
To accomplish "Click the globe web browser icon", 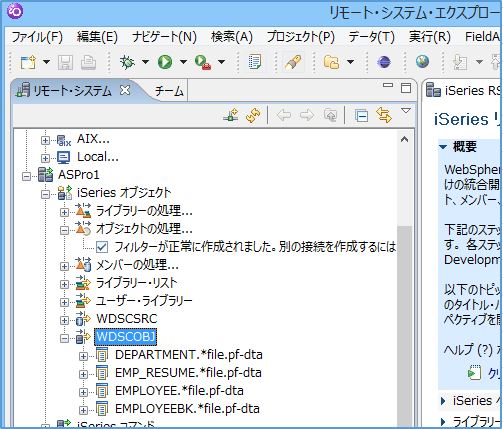I will click(x=422, y=61).
